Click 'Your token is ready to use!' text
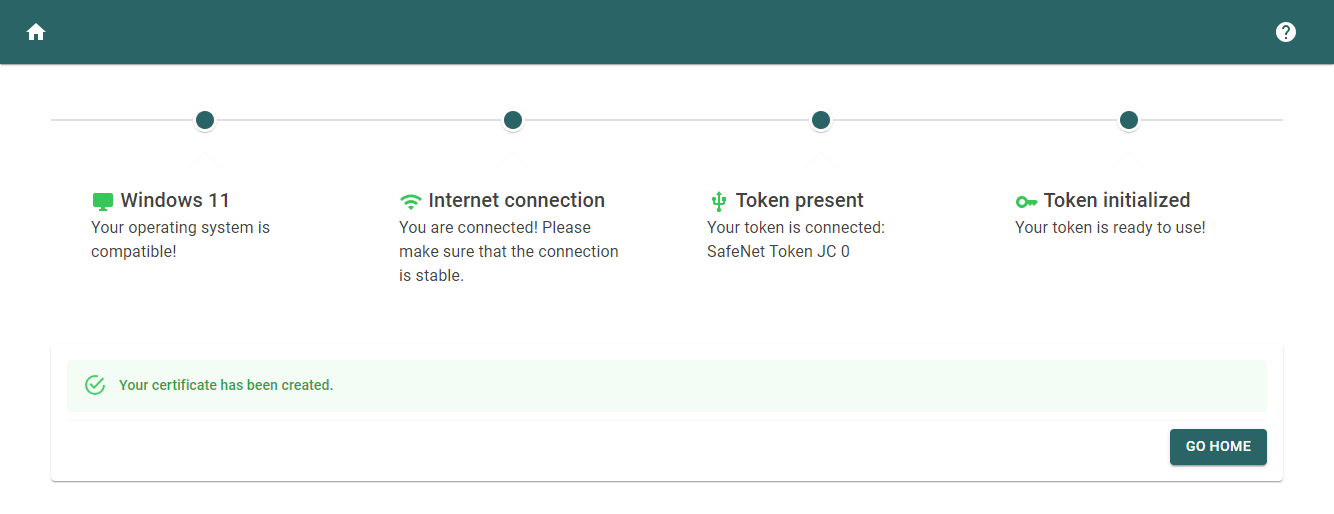The height and width of the screenshot is (514, 1334). (1110, 228)
